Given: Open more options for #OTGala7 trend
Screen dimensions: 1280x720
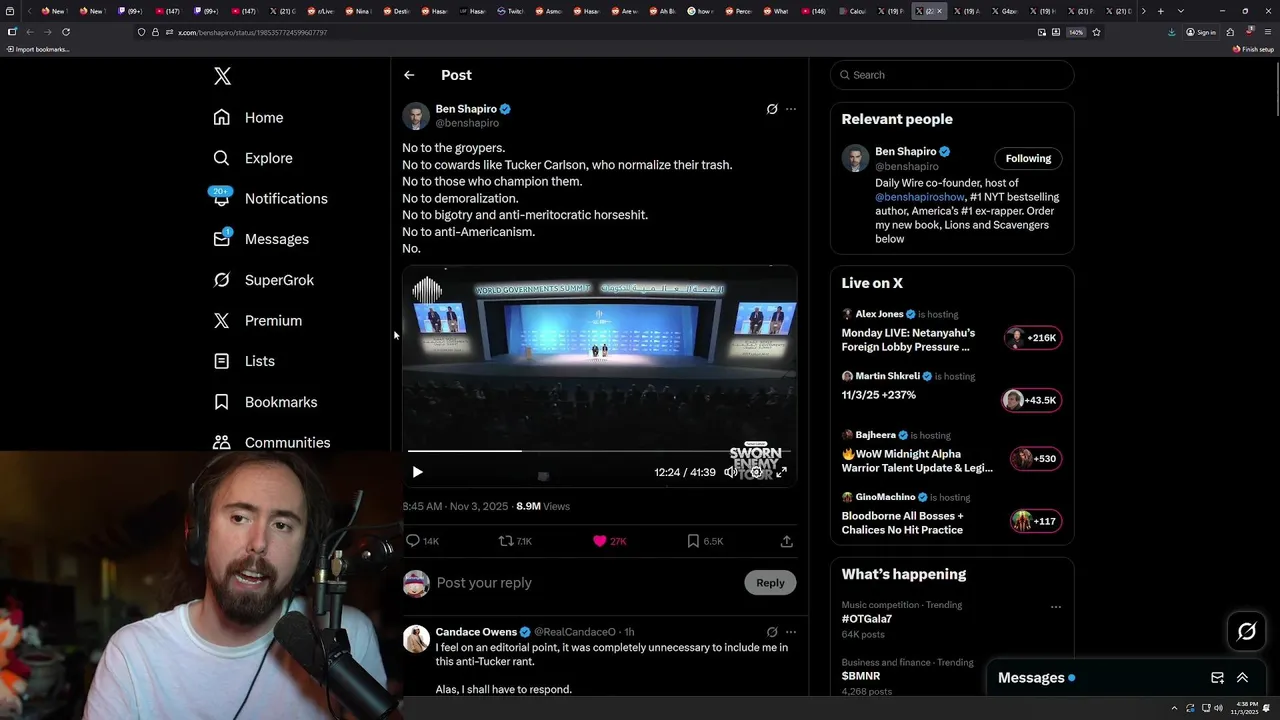Looking at the screenshot, I should [x=1056, y=606].
